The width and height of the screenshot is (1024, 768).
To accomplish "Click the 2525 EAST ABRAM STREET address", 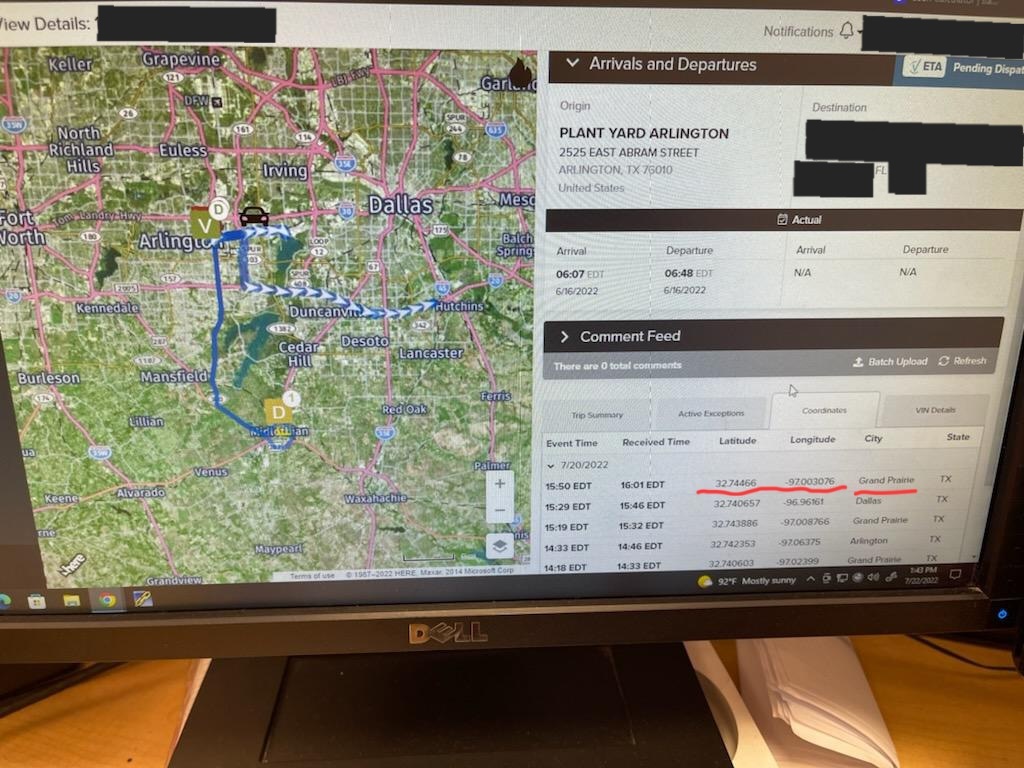I will [628, 153].
